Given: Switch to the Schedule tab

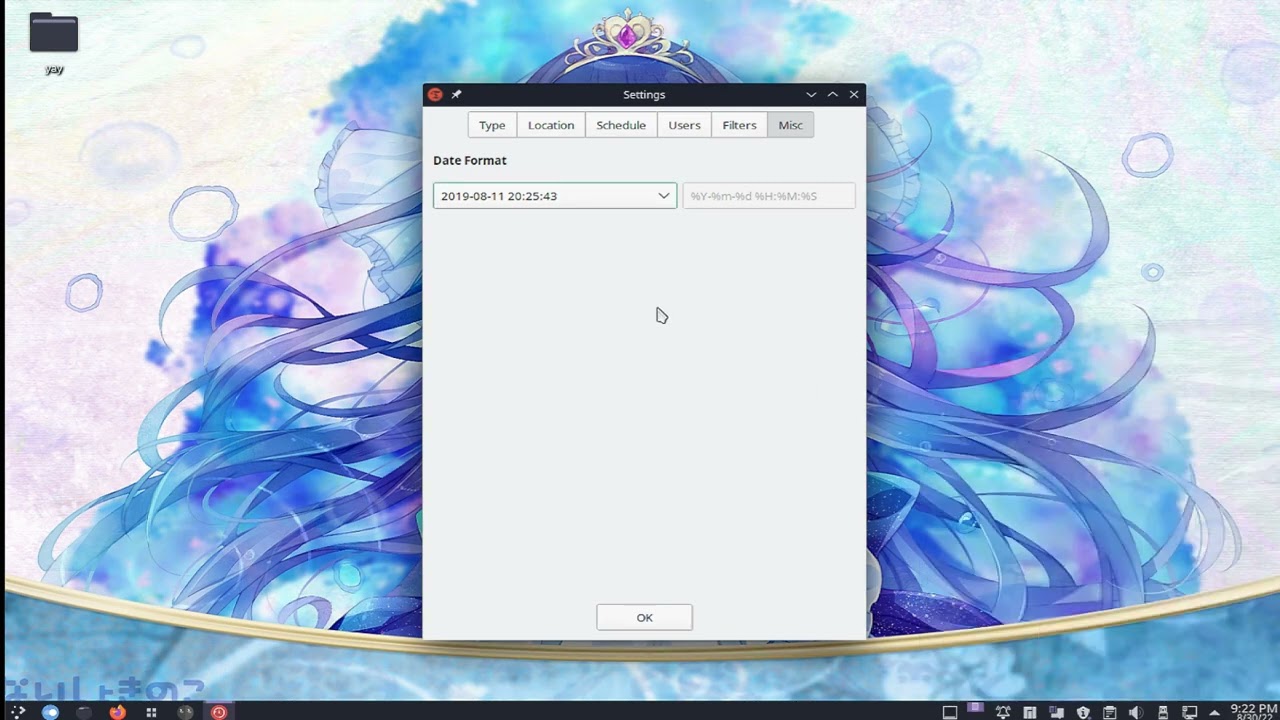Looking at the screenshot, I should [621, 125].
